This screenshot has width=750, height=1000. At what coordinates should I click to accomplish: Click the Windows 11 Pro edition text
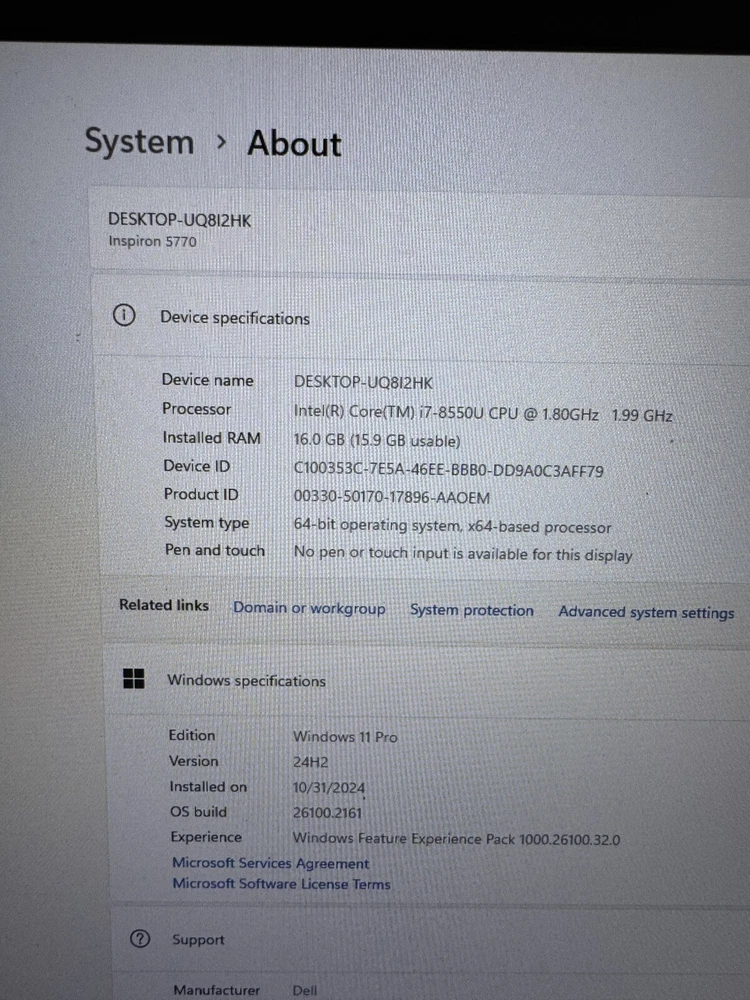pos(344,737)
